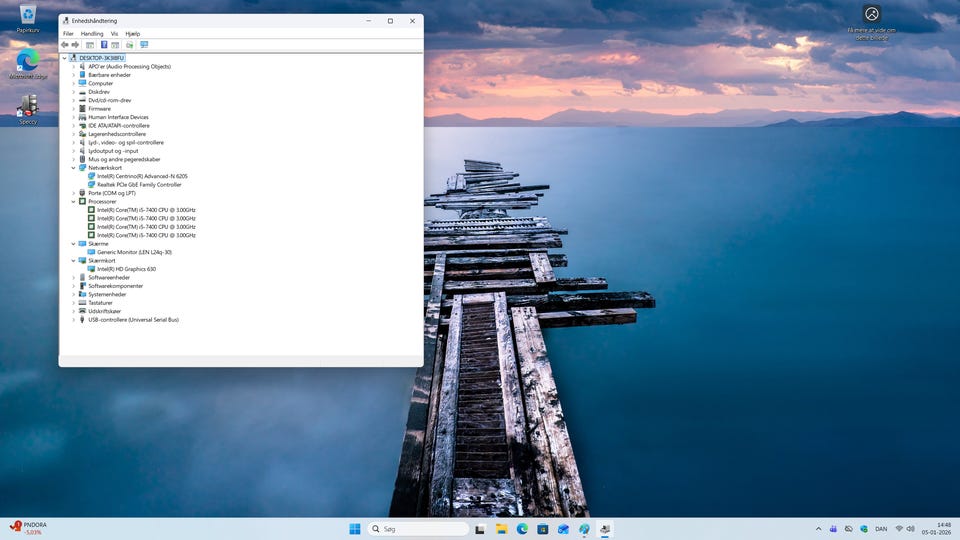The height and width of the screenshot is (540, 960).
Task: Open Microsoft Edge desktop shortcut
Action: [28, 64]
